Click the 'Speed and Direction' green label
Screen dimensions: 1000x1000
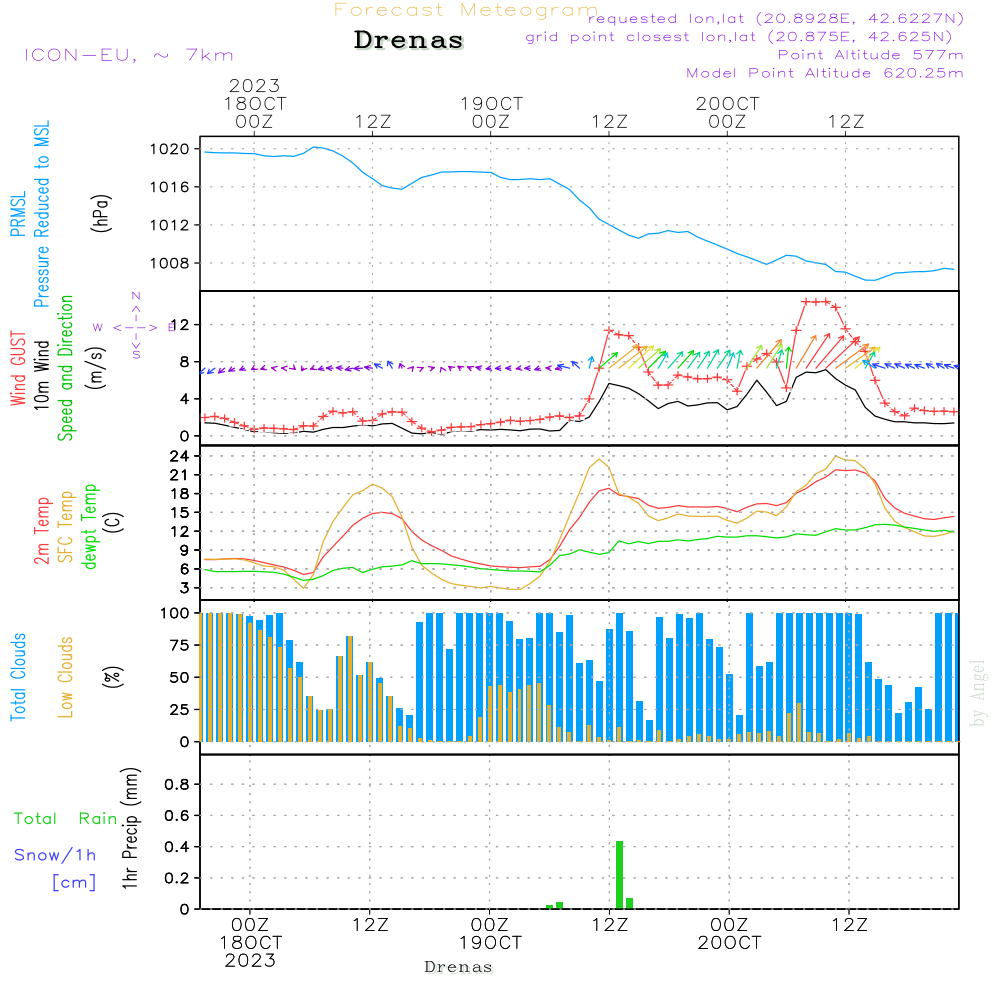(66, 368)
